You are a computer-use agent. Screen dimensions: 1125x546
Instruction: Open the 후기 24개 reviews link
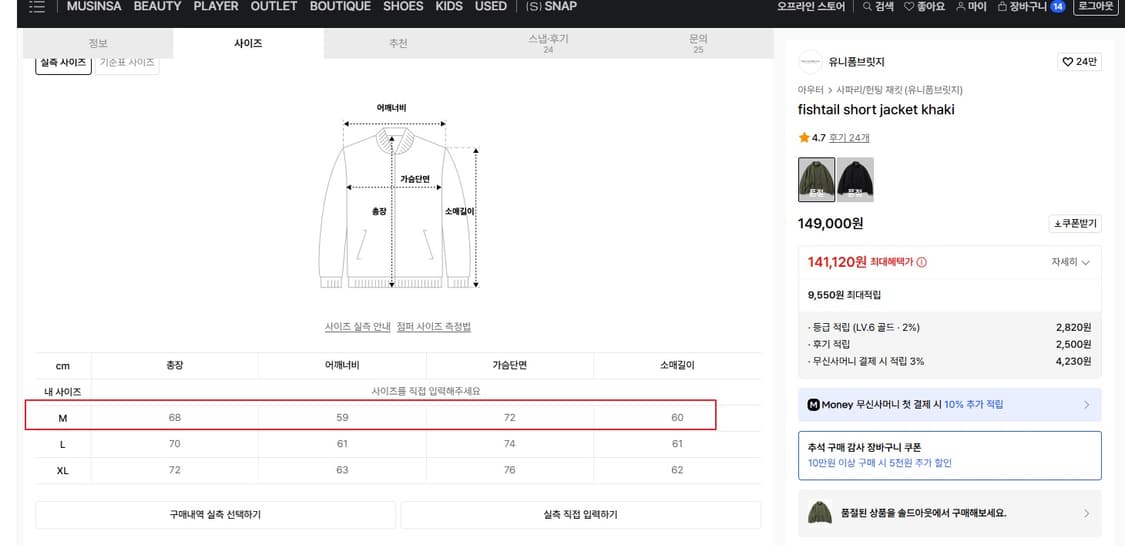point(849,138)
